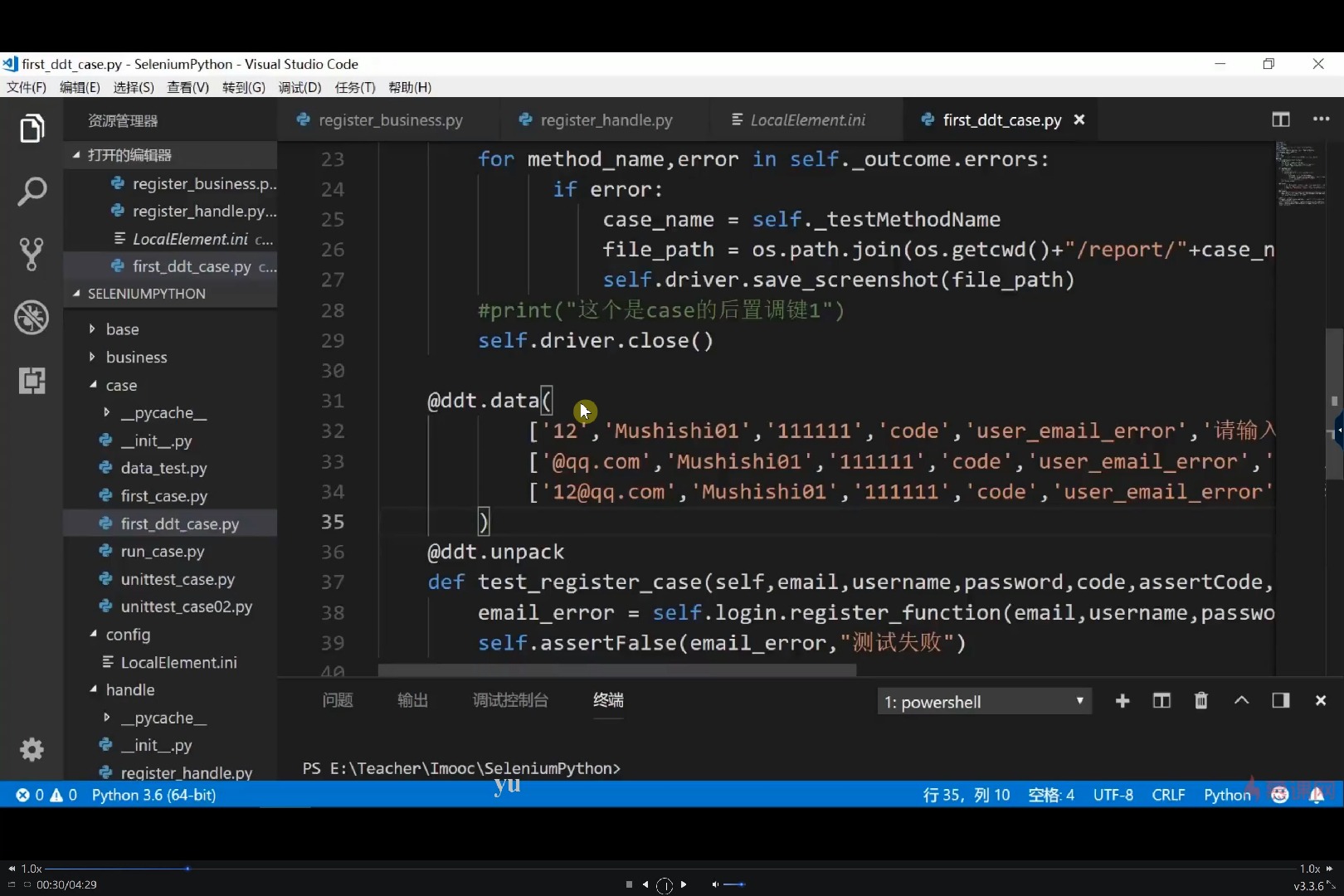
Task: Switch to the 调试控制台 panel tab
Action: coord(510,700)
